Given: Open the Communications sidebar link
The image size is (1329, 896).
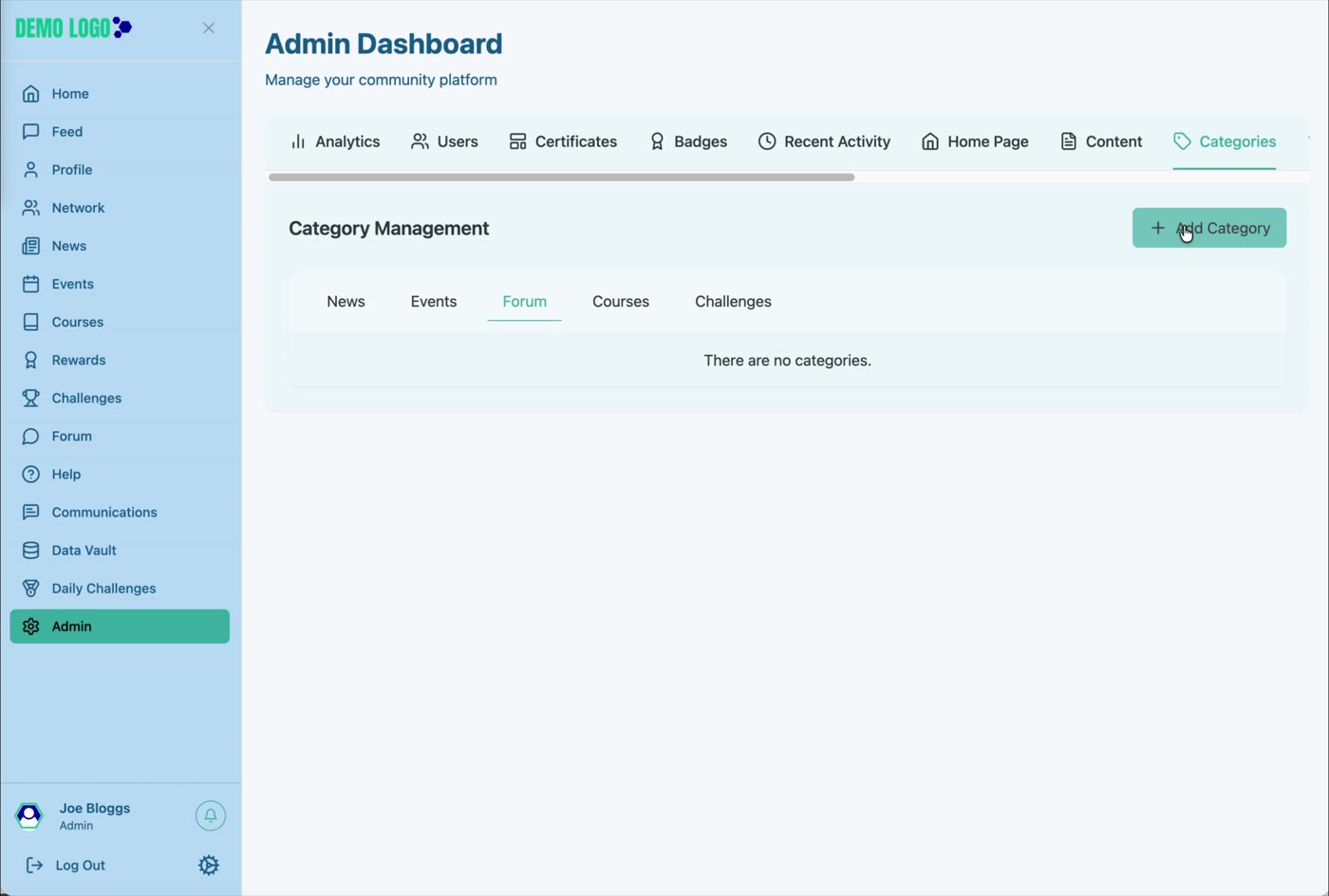Looking at the screenshot, I should (120, 513).
